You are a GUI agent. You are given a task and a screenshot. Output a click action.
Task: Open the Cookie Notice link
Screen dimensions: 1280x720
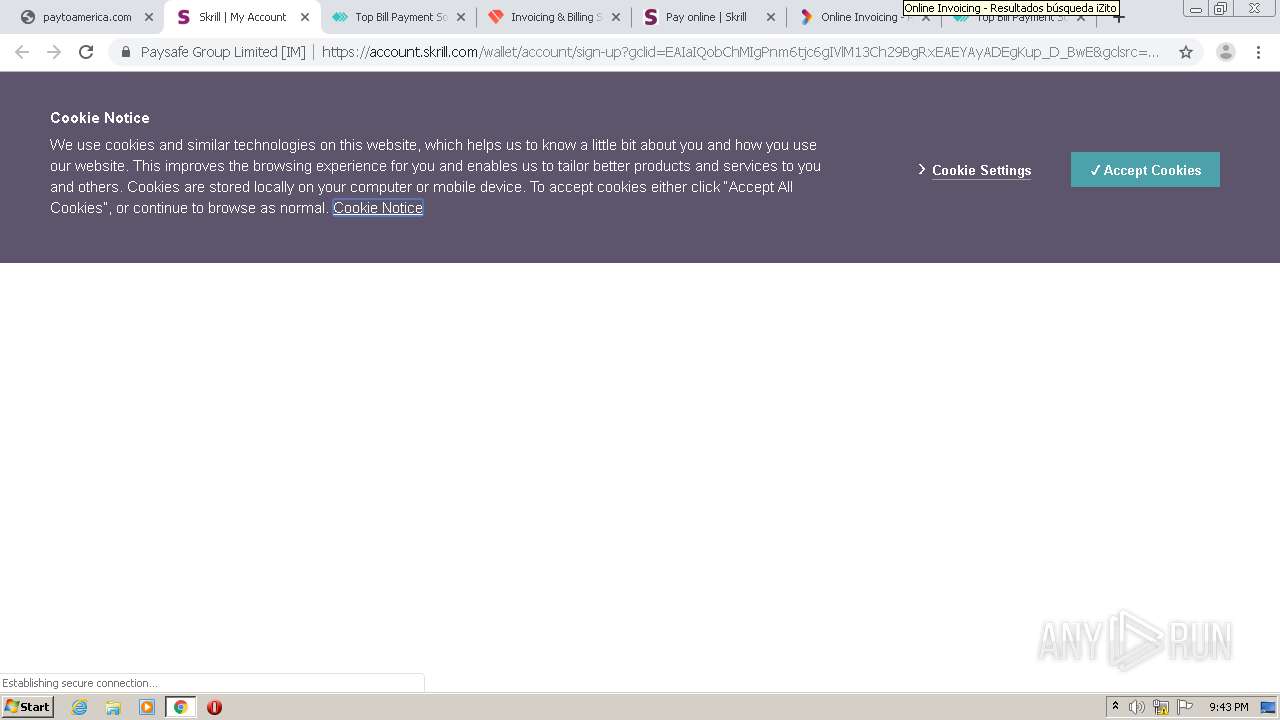pos(378,208)
